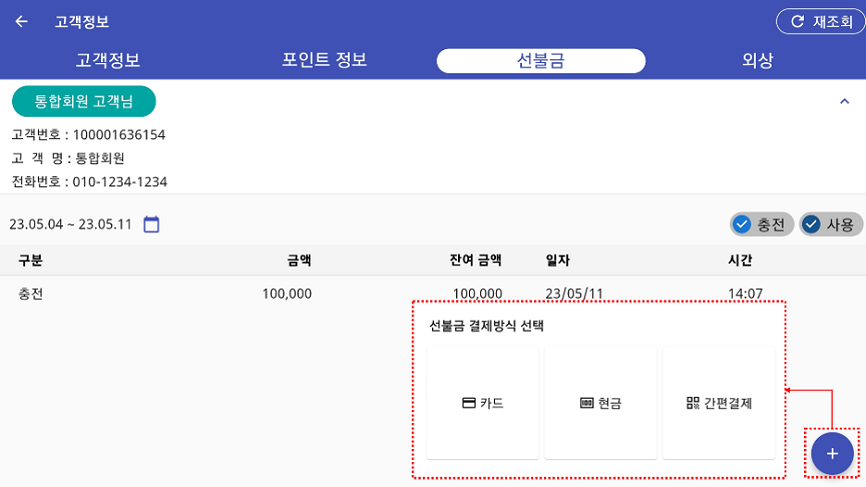Click the 잔여 금액 column header
This screenshot has height=487, width=866.
476,260
